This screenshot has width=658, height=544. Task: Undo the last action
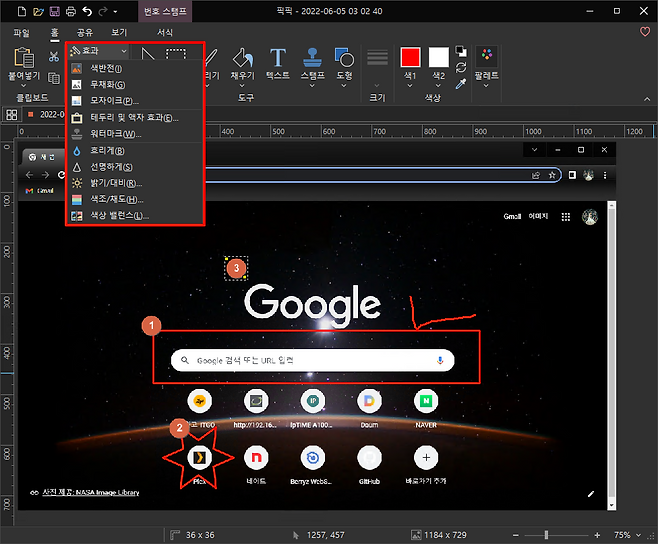[x=87, y=11]
